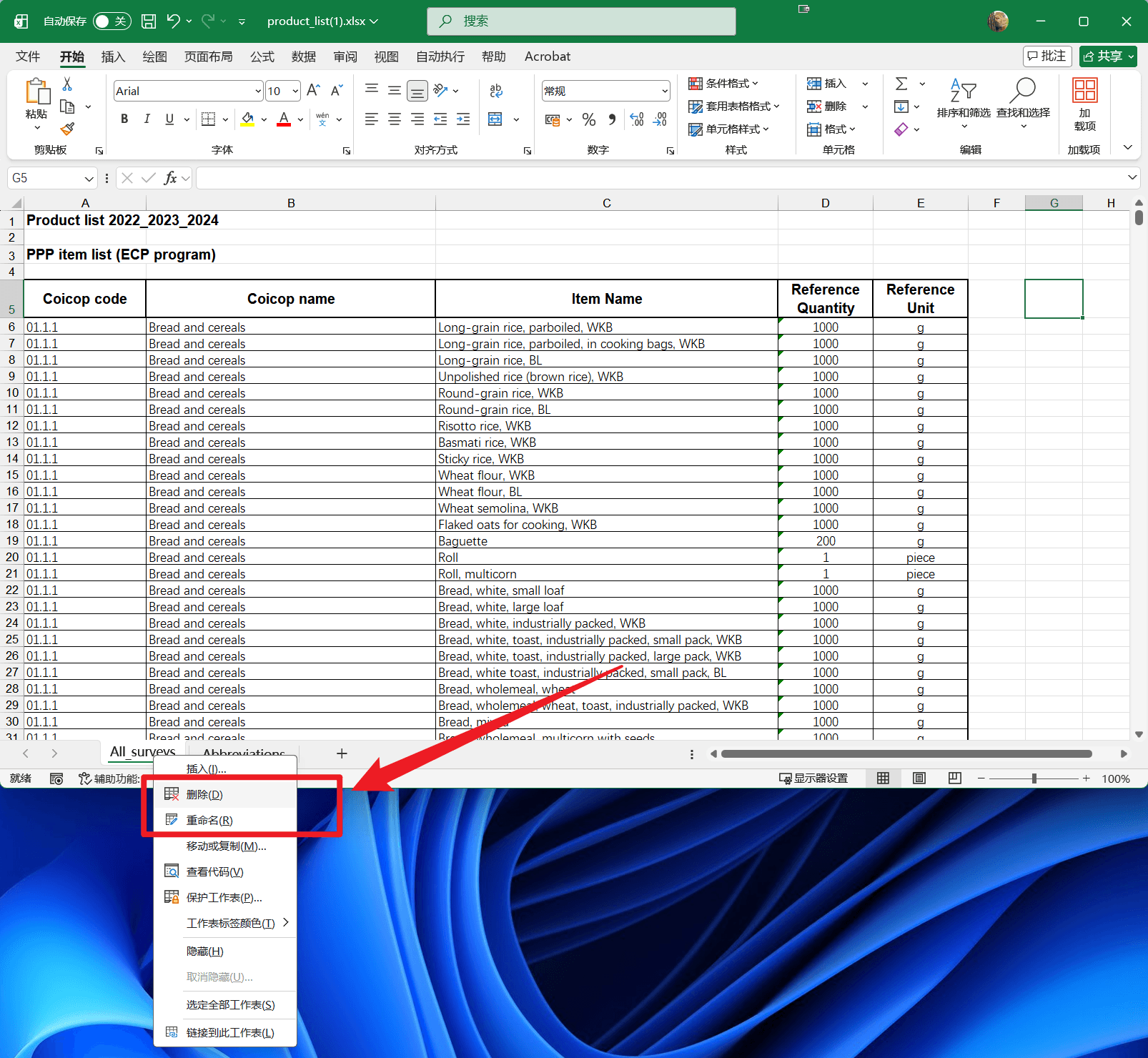Toggle Underline formatting
Screen dimensions: 1148x1058
click(169, 119)
